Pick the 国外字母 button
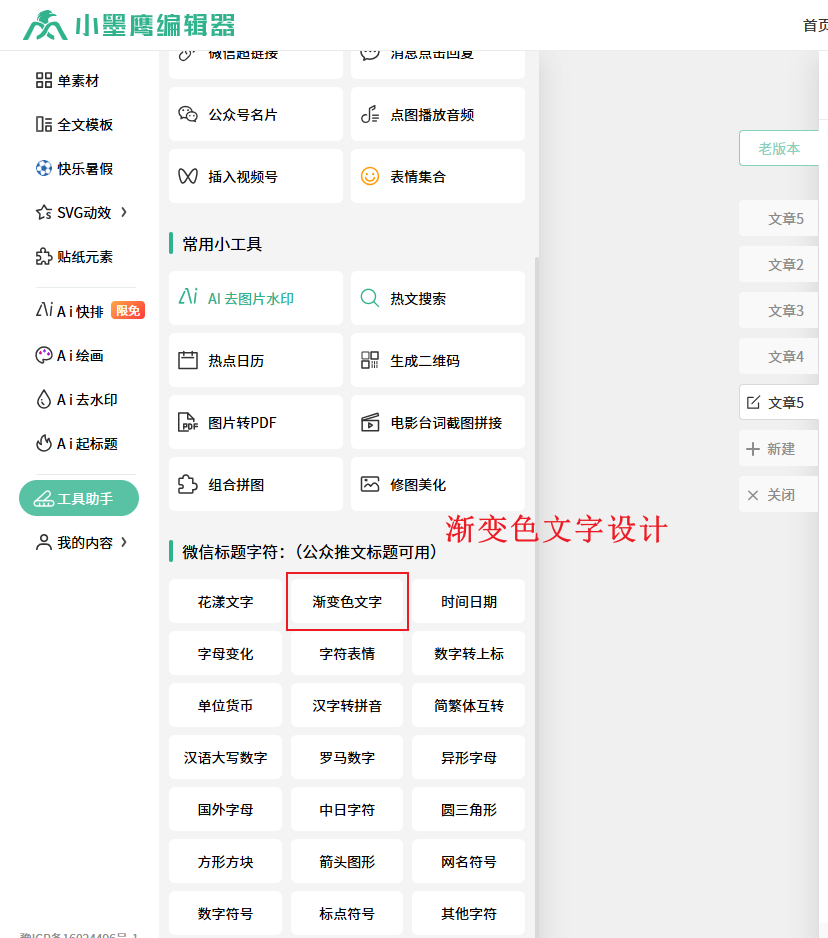The image size is (828, 938). coord(226,809)
